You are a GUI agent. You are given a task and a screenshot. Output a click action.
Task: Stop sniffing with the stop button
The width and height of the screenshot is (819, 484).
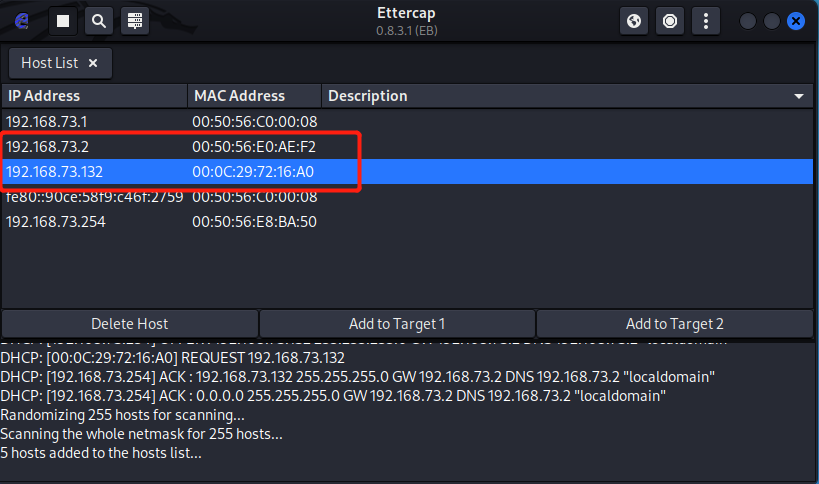pyautogui.click(x=63, y=20)
